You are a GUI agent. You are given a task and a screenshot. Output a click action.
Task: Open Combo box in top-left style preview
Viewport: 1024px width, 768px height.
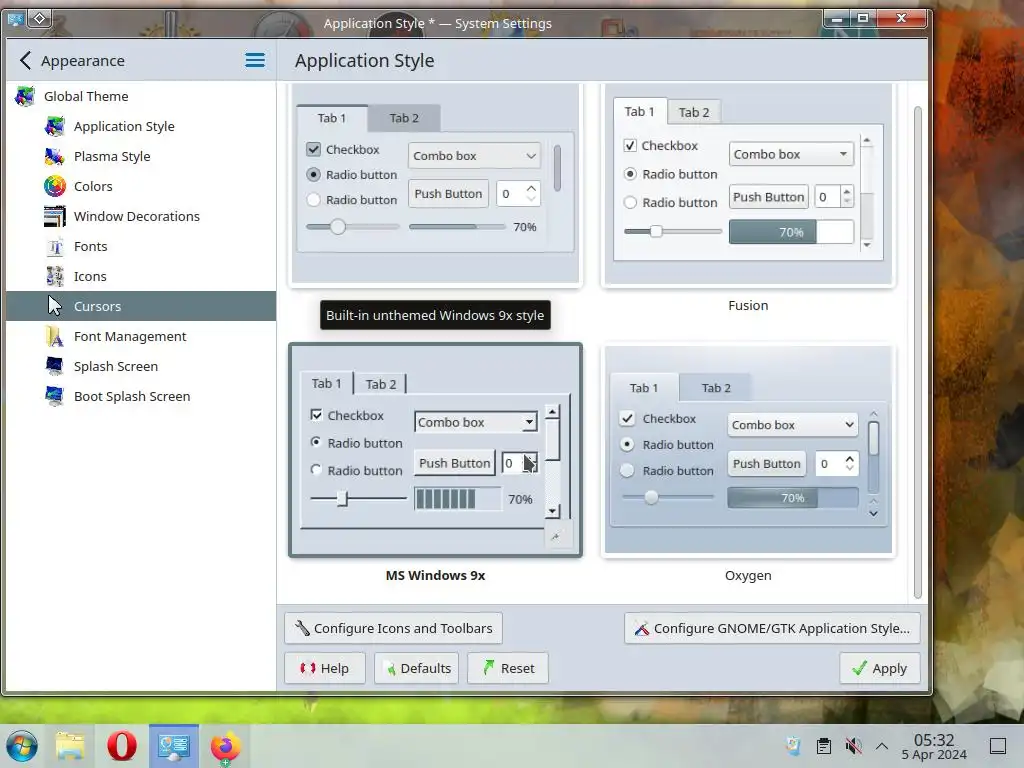[x=474, y=156]
